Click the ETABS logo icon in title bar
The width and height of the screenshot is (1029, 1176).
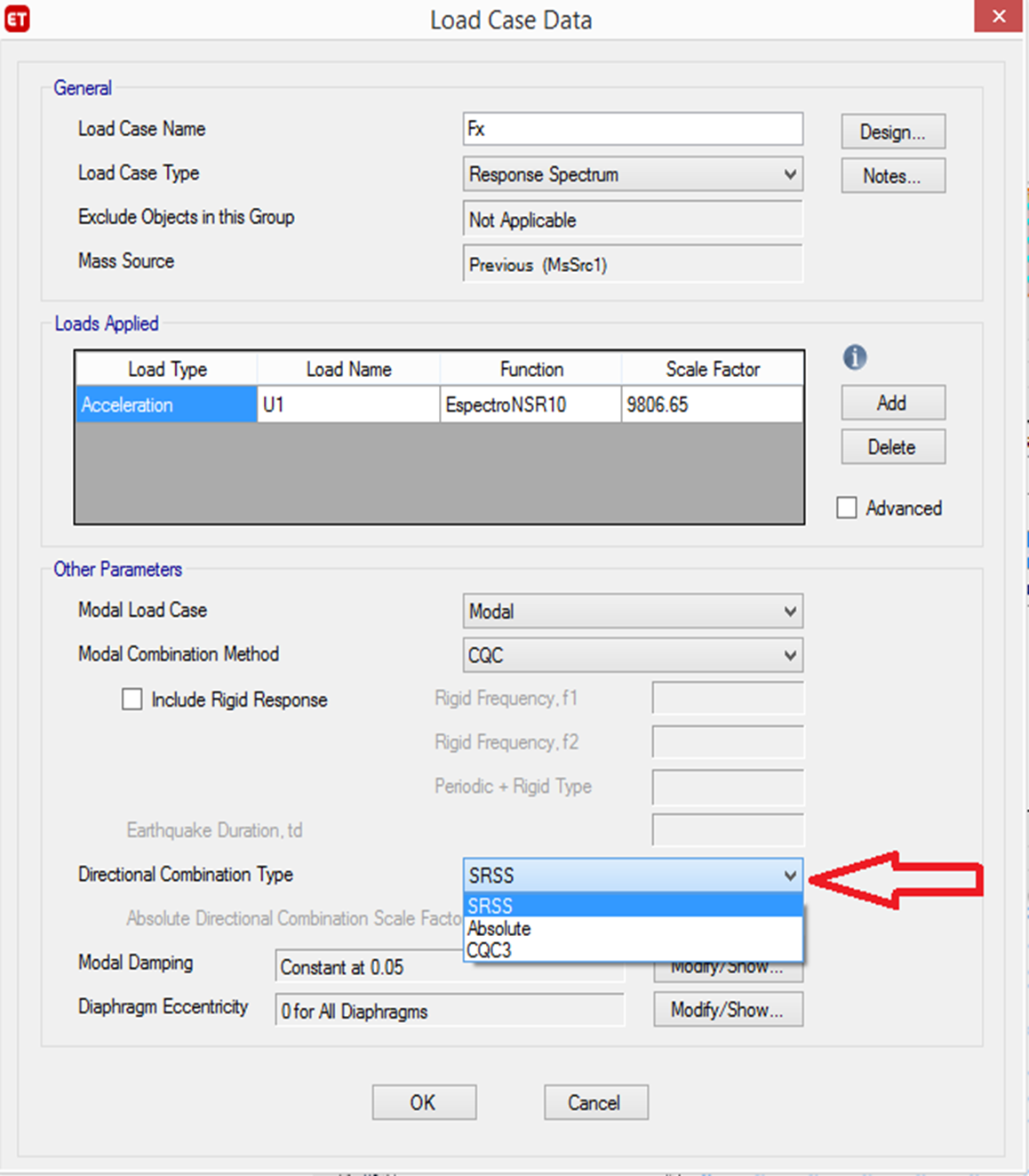(x=17, y=19)
